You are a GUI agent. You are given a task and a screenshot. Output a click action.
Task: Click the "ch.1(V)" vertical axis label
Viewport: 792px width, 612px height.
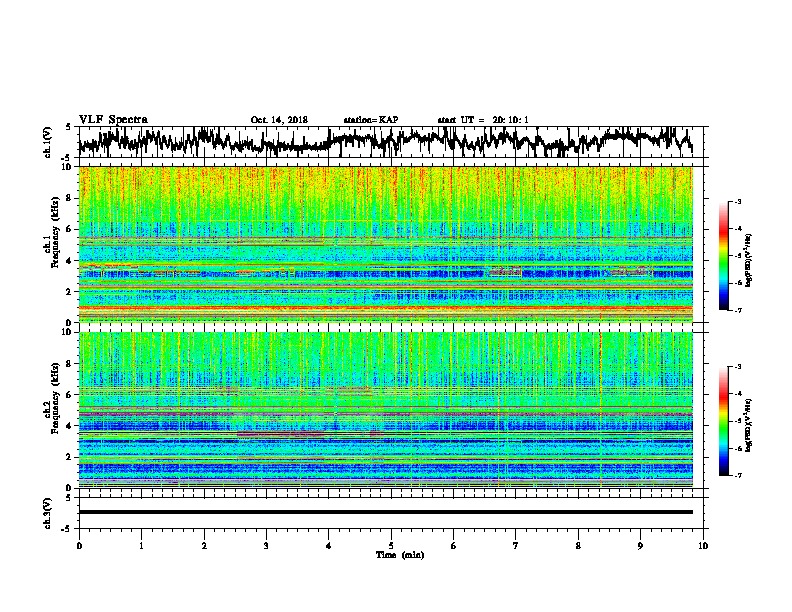coord(48,141)
